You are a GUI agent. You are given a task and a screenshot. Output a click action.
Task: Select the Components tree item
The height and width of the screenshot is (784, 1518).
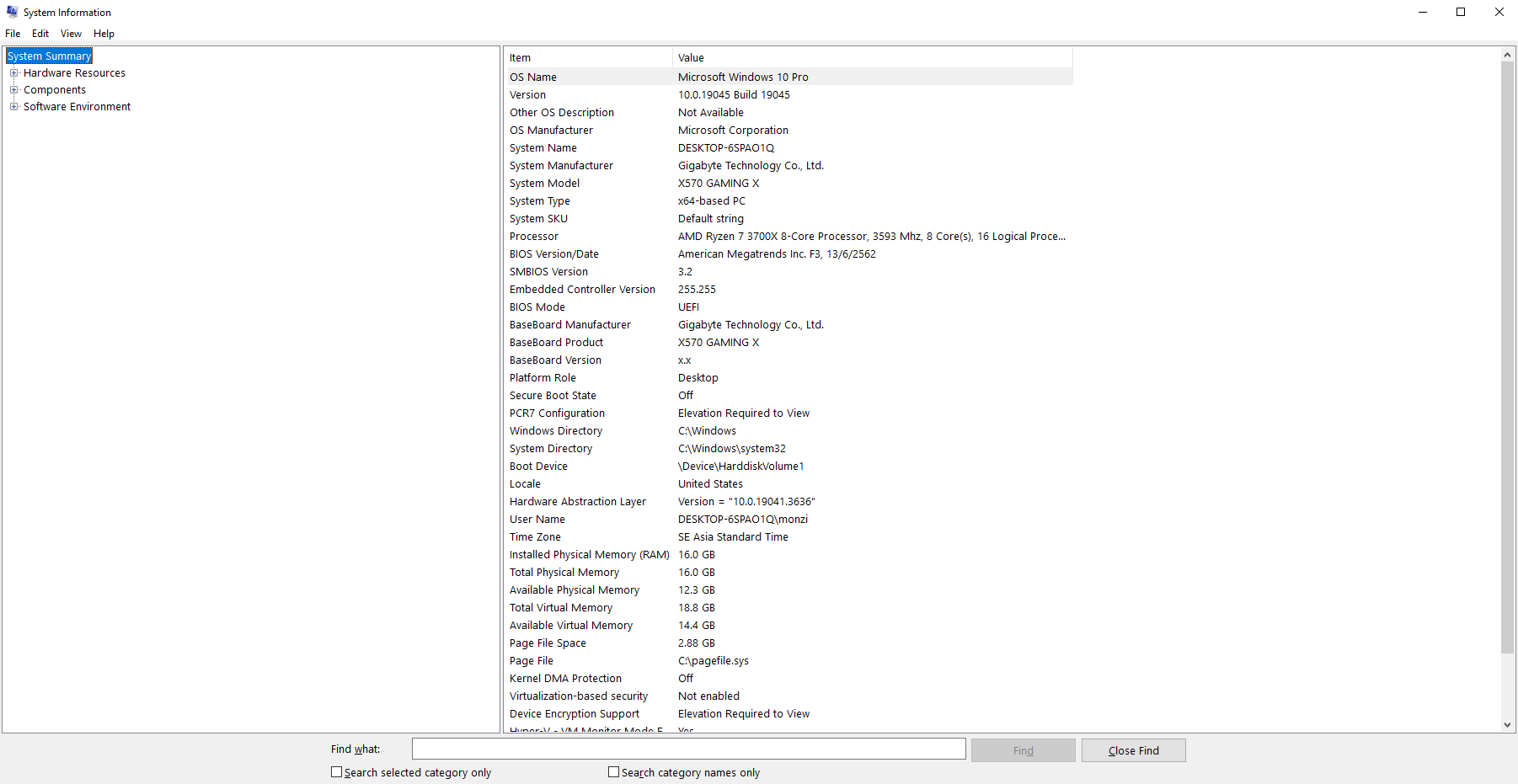pos(55,90)
